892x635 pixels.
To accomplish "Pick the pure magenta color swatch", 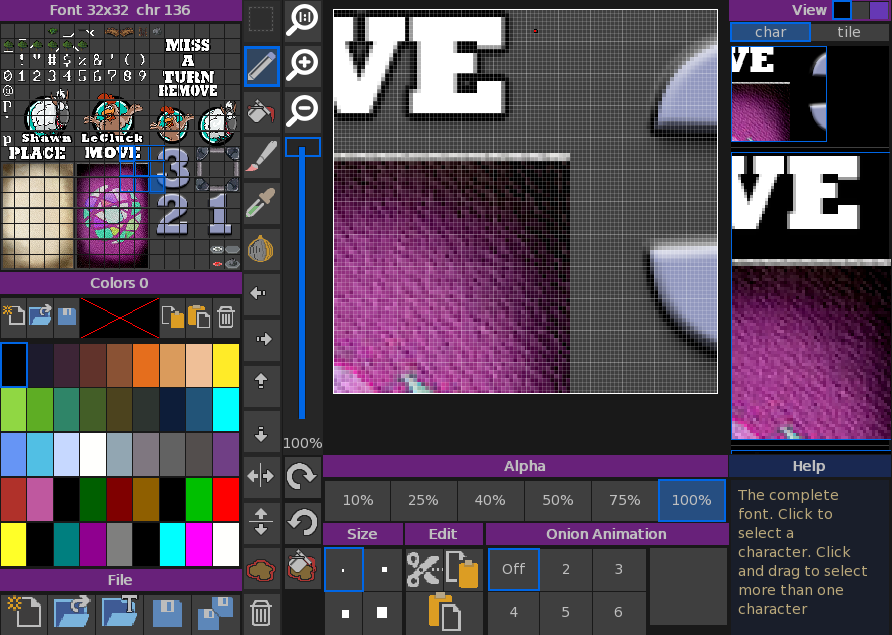I will (199, 544).
